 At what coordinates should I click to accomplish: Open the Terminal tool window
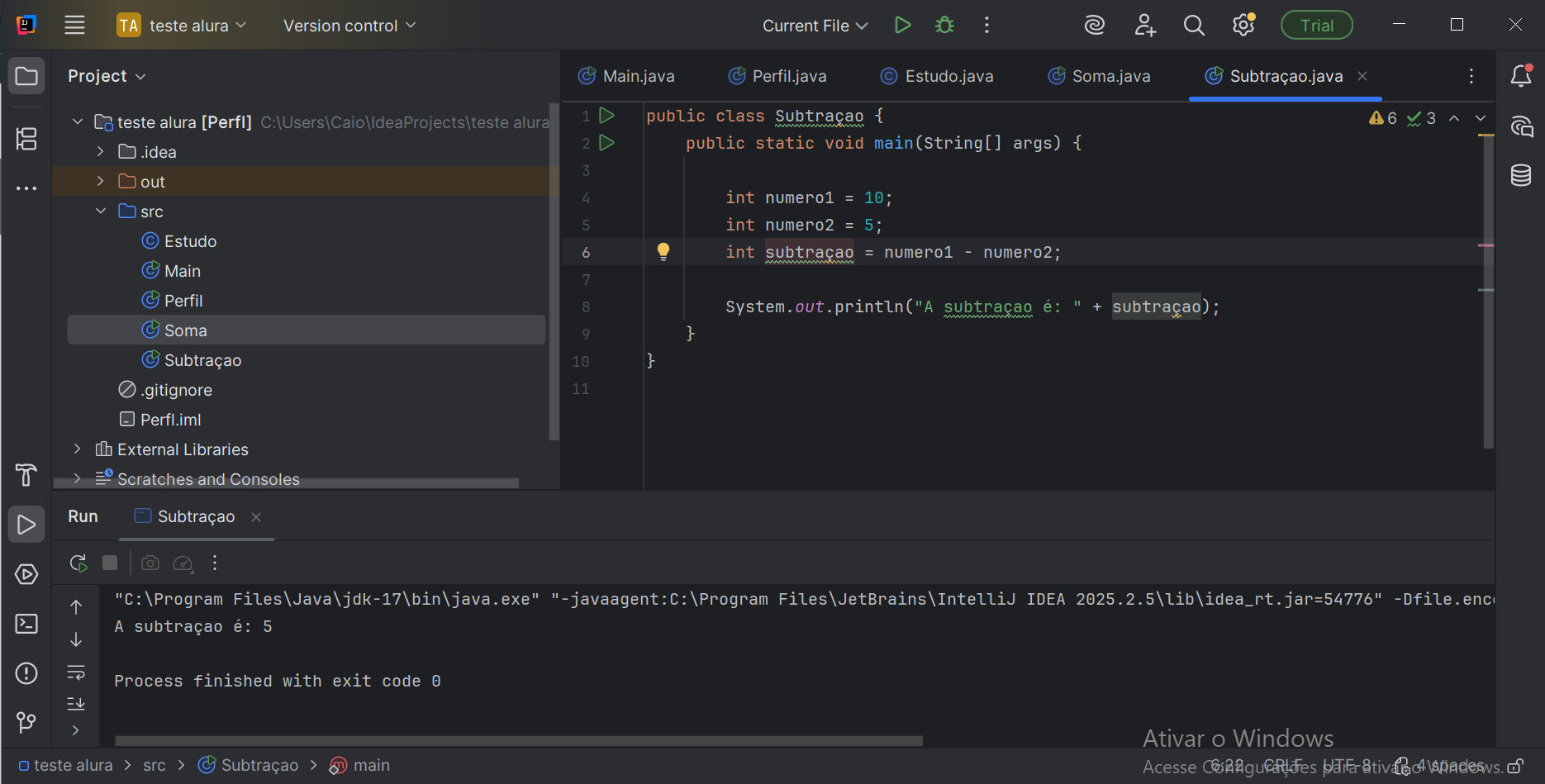(26, 624)
